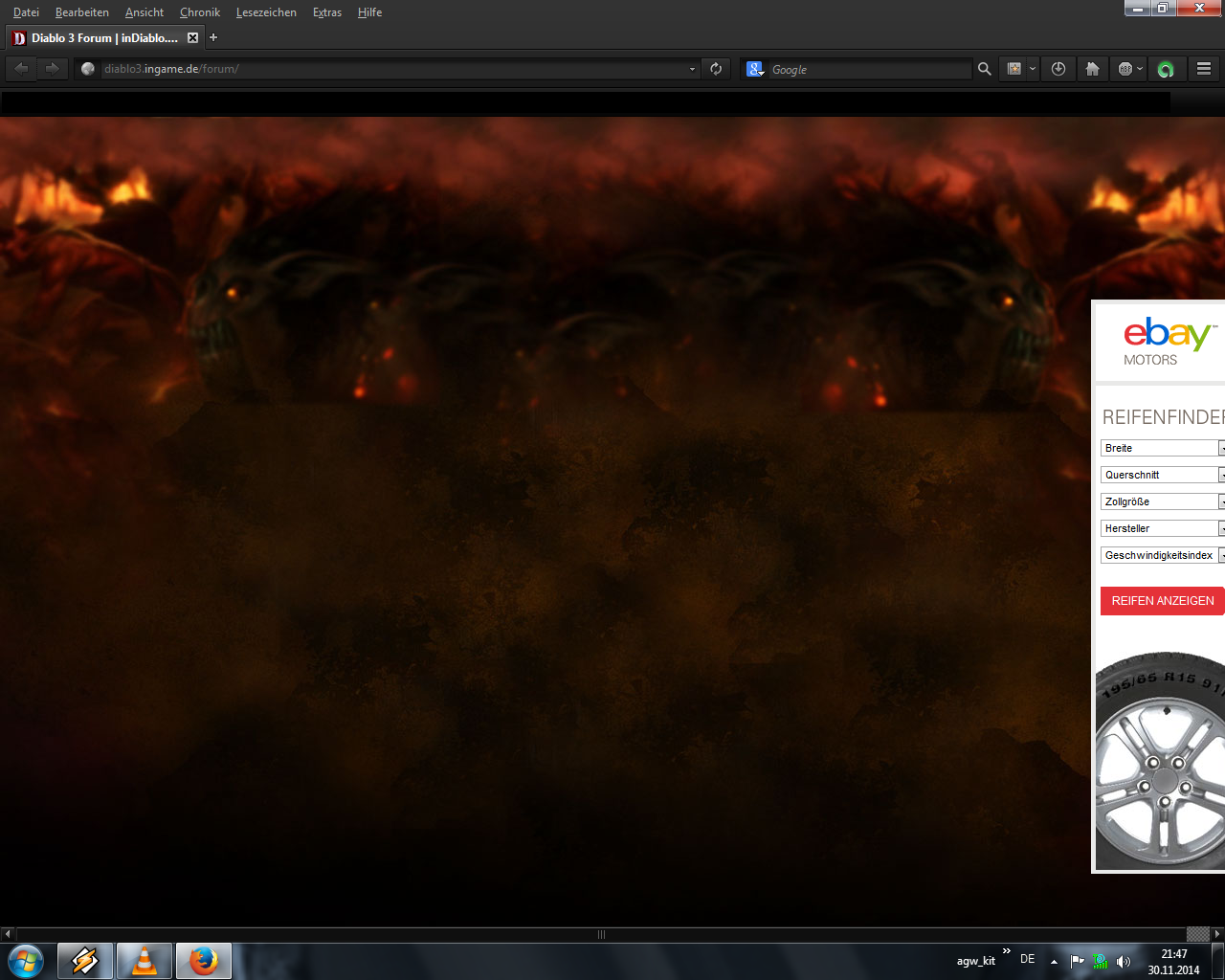Open Winamp from the taskbar

click(85, 961)
